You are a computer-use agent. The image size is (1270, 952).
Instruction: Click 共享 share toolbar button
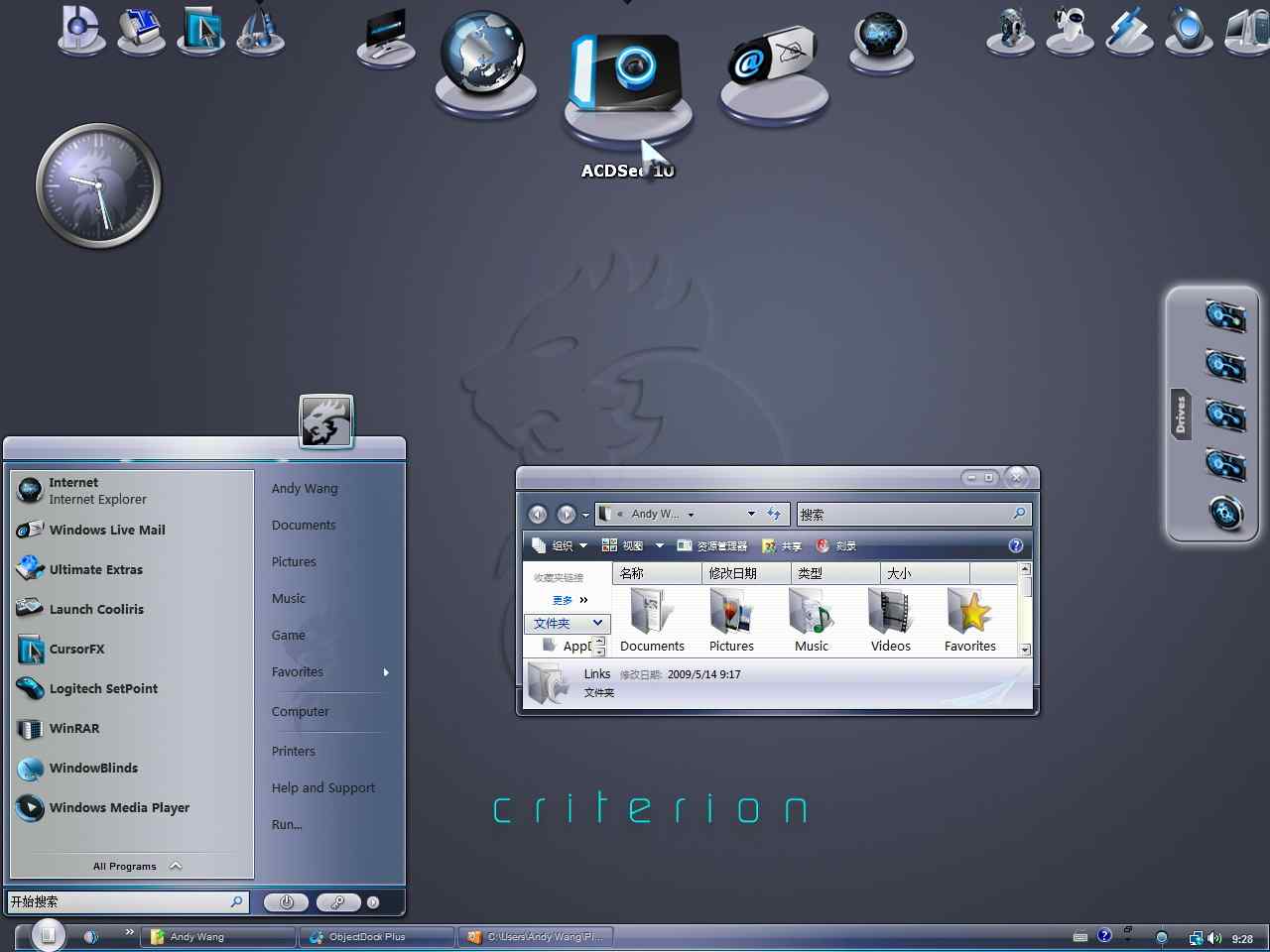click(782, 545)
